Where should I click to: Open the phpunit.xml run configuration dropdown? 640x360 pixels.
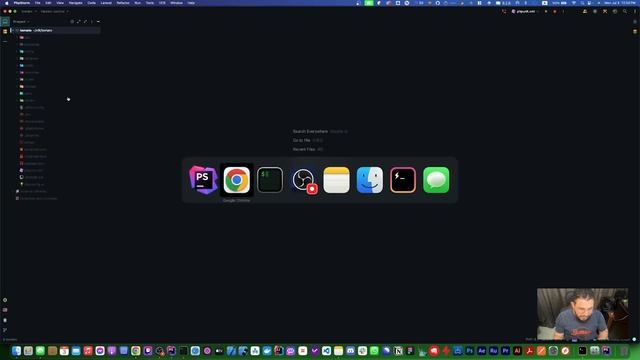click(525, 11)
